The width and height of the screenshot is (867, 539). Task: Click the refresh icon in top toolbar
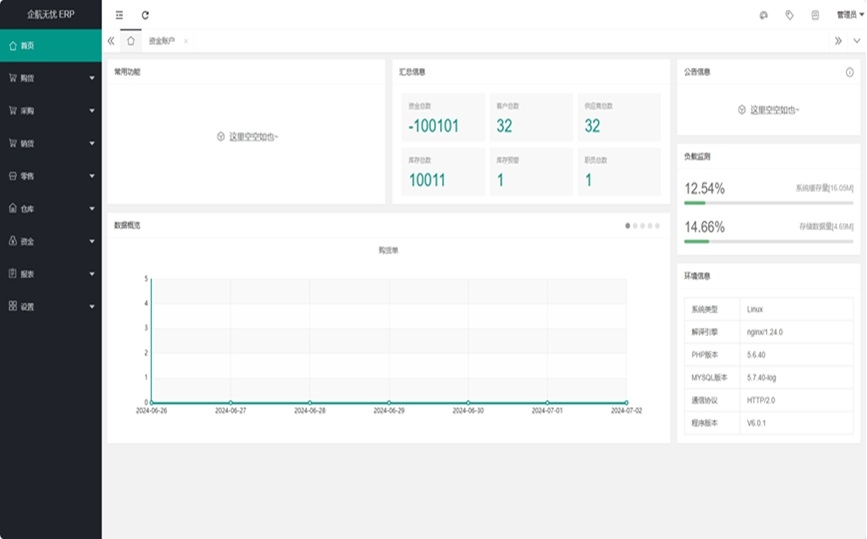click(x=145, y=15)
